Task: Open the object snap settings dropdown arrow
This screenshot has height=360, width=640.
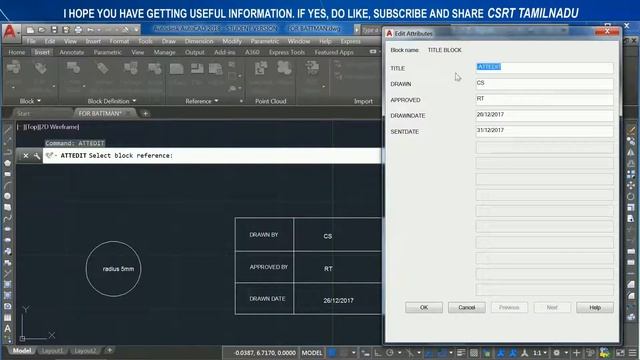Action: click(x=451, y=353)
